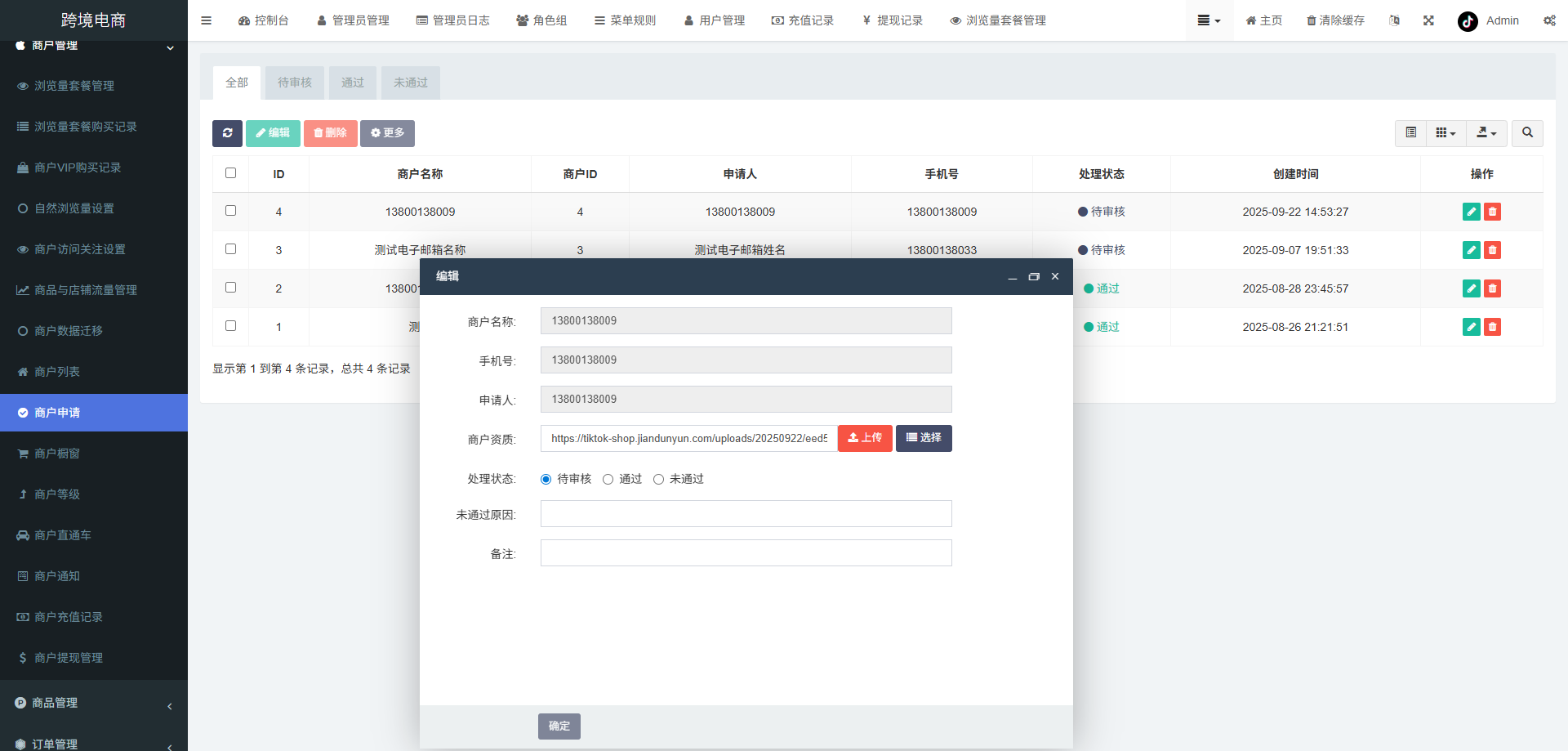Click the 确定 button in the edit dialog
1568x751 pixels.
(x=559, y=726)
